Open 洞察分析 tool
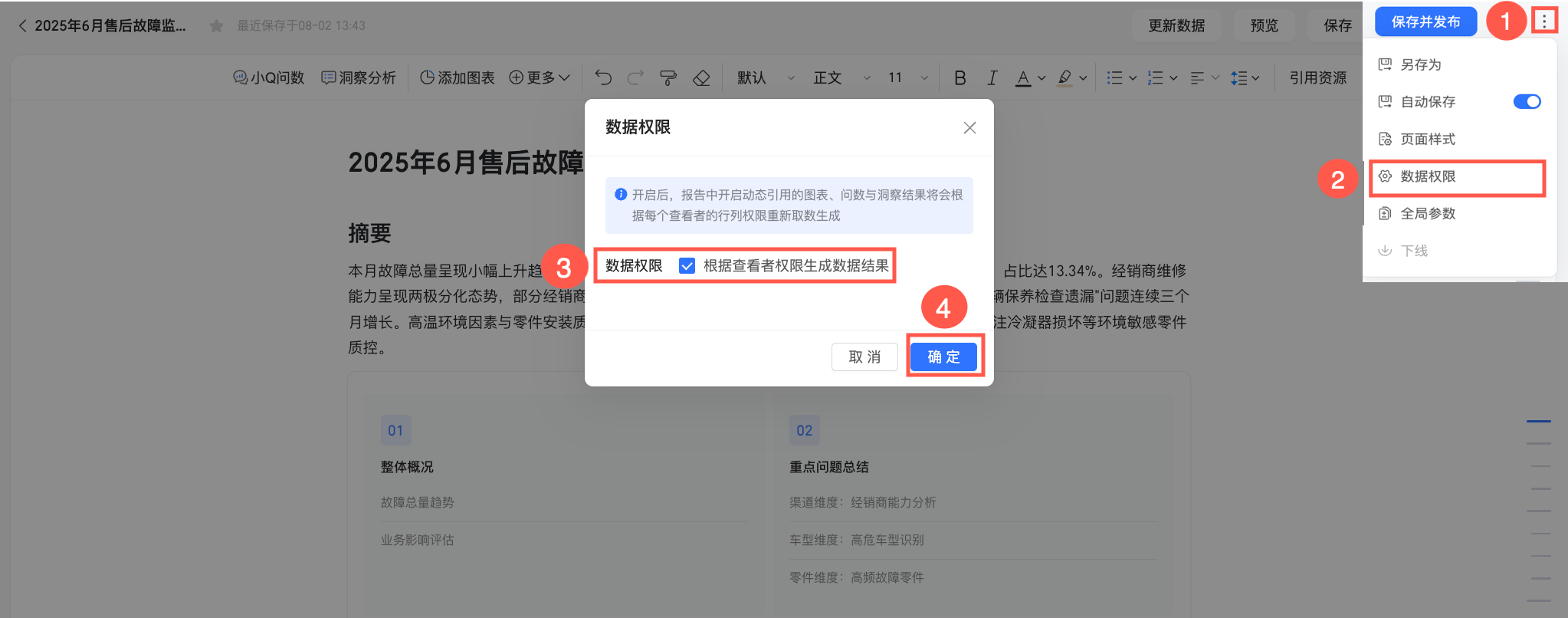This screenshot has height=618, width=1568. click(x=359, y=77)
